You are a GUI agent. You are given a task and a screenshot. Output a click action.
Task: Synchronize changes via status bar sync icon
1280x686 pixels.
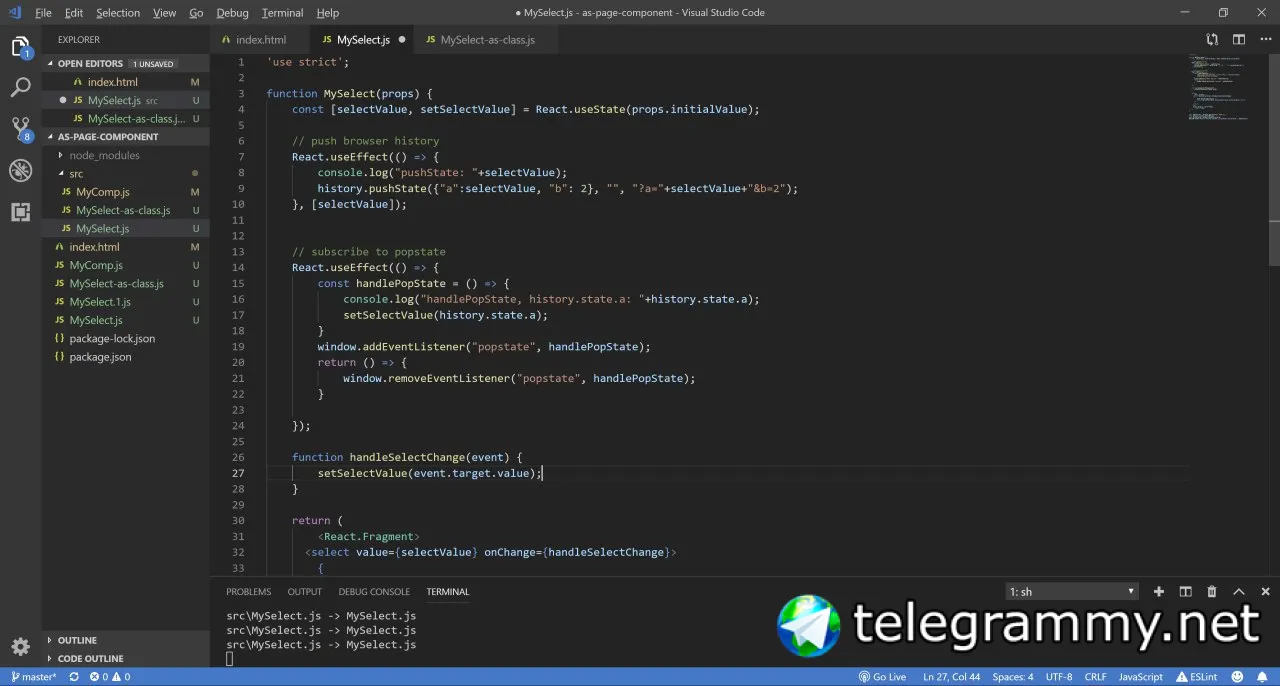(x=73, y=677)
